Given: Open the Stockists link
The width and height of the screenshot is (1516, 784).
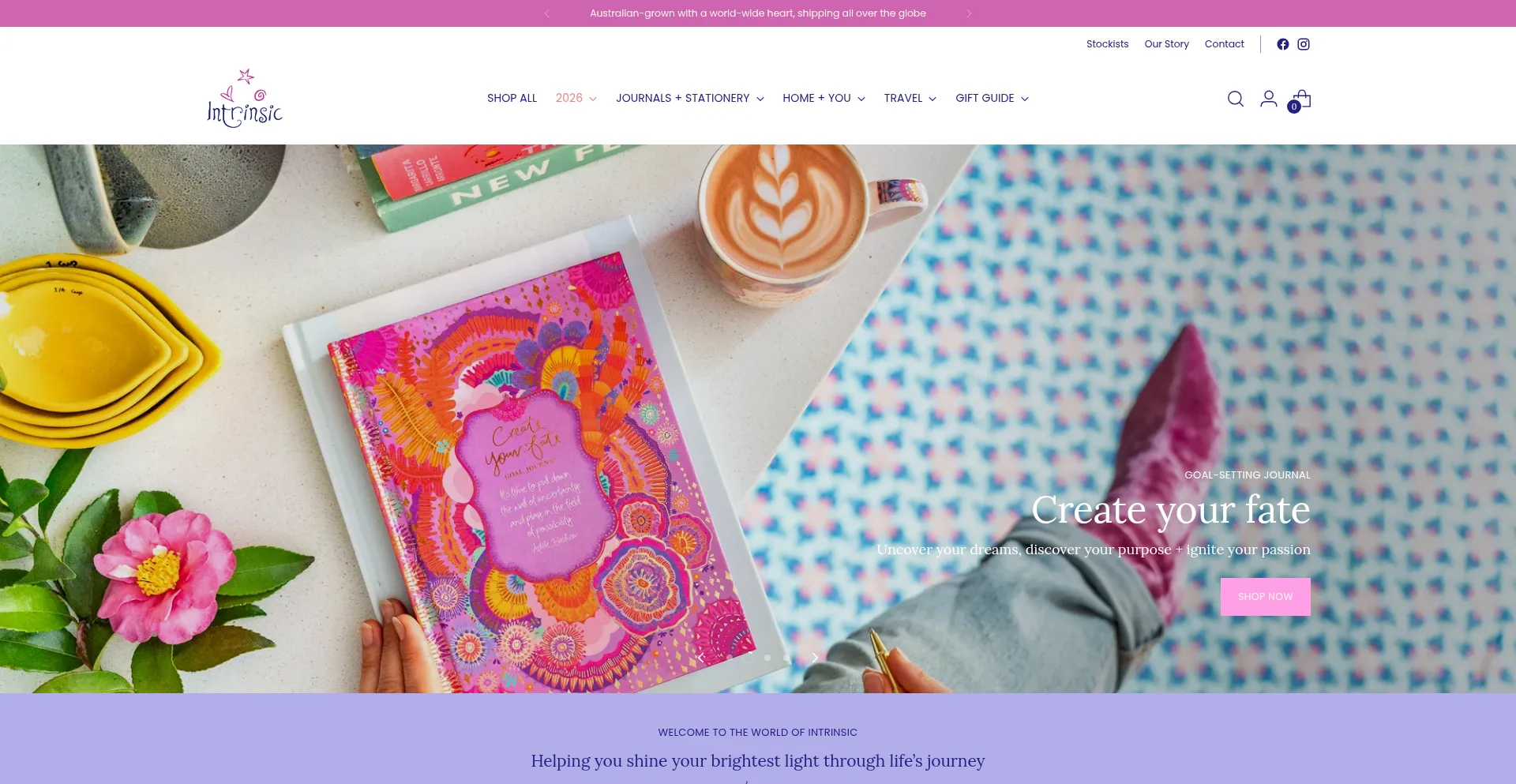Looking at the screenshot, I should click(1107, 44).
